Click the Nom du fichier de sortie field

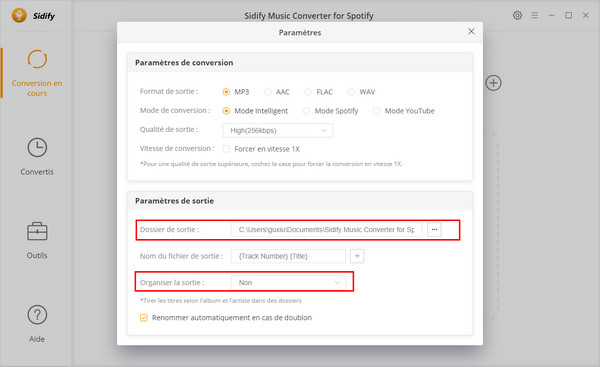pyautogui.click(x=288, y=256)
